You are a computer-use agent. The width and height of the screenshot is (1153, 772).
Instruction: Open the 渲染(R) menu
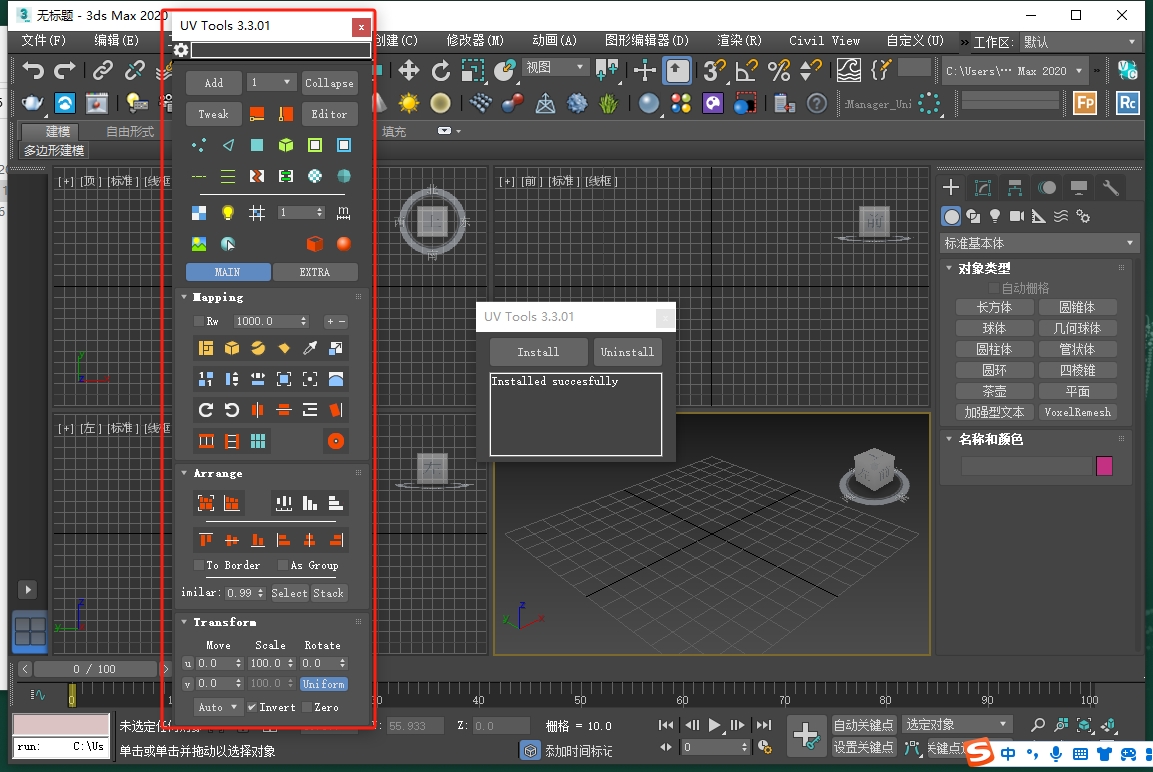point(739,40)
